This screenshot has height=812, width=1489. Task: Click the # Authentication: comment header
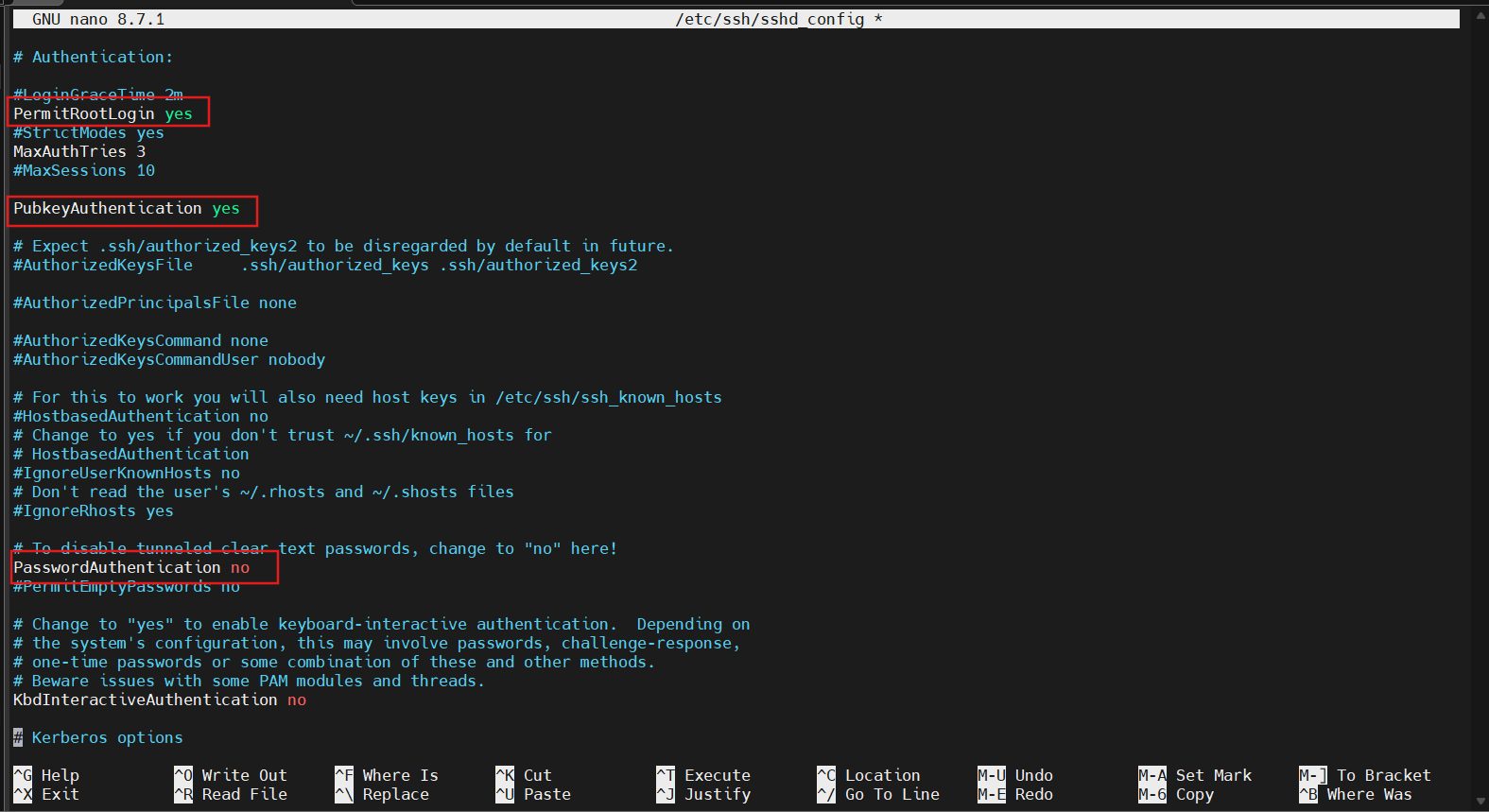pos(94,57)
